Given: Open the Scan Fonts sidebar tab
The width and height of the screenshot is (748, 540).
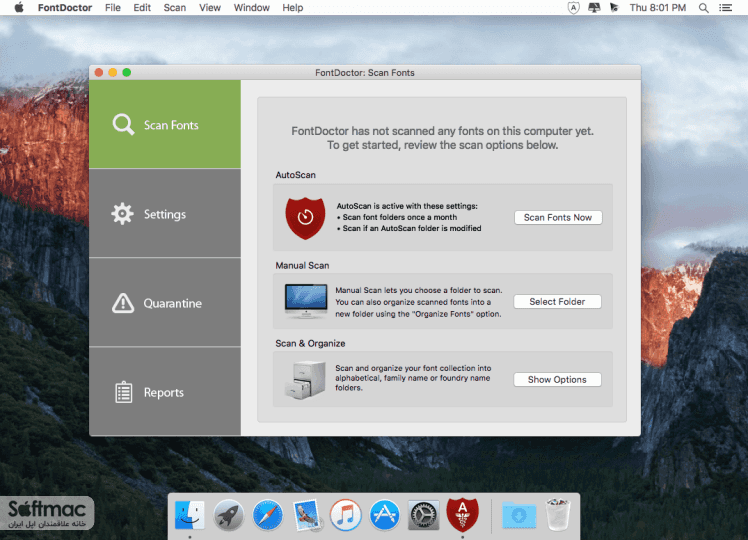Looking at the screenshot, I should tap(165, 125).
